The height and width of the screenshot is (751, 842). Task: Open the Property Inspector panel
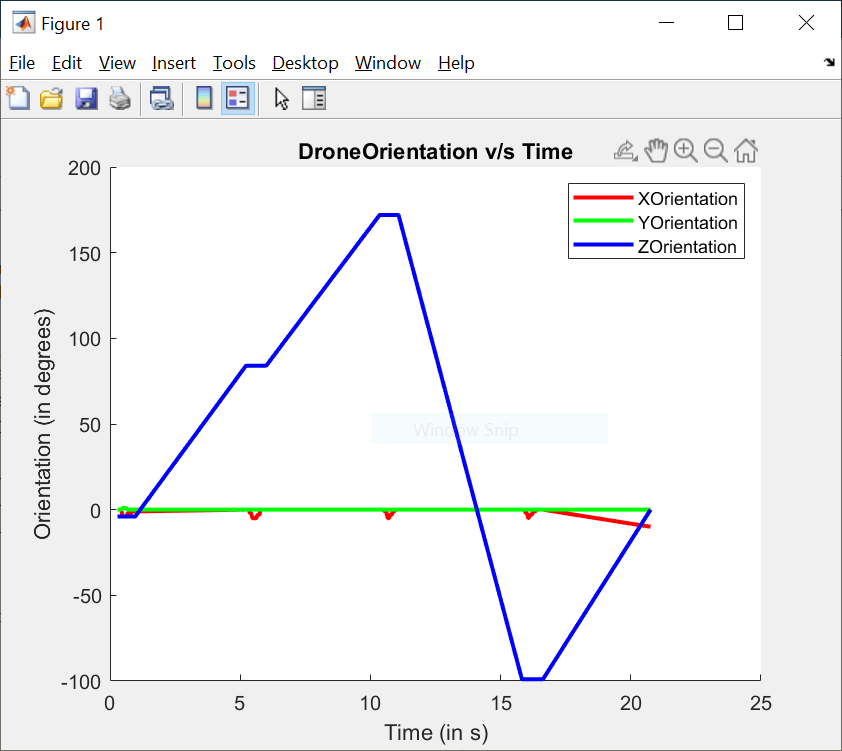click(x=314, y=98)
